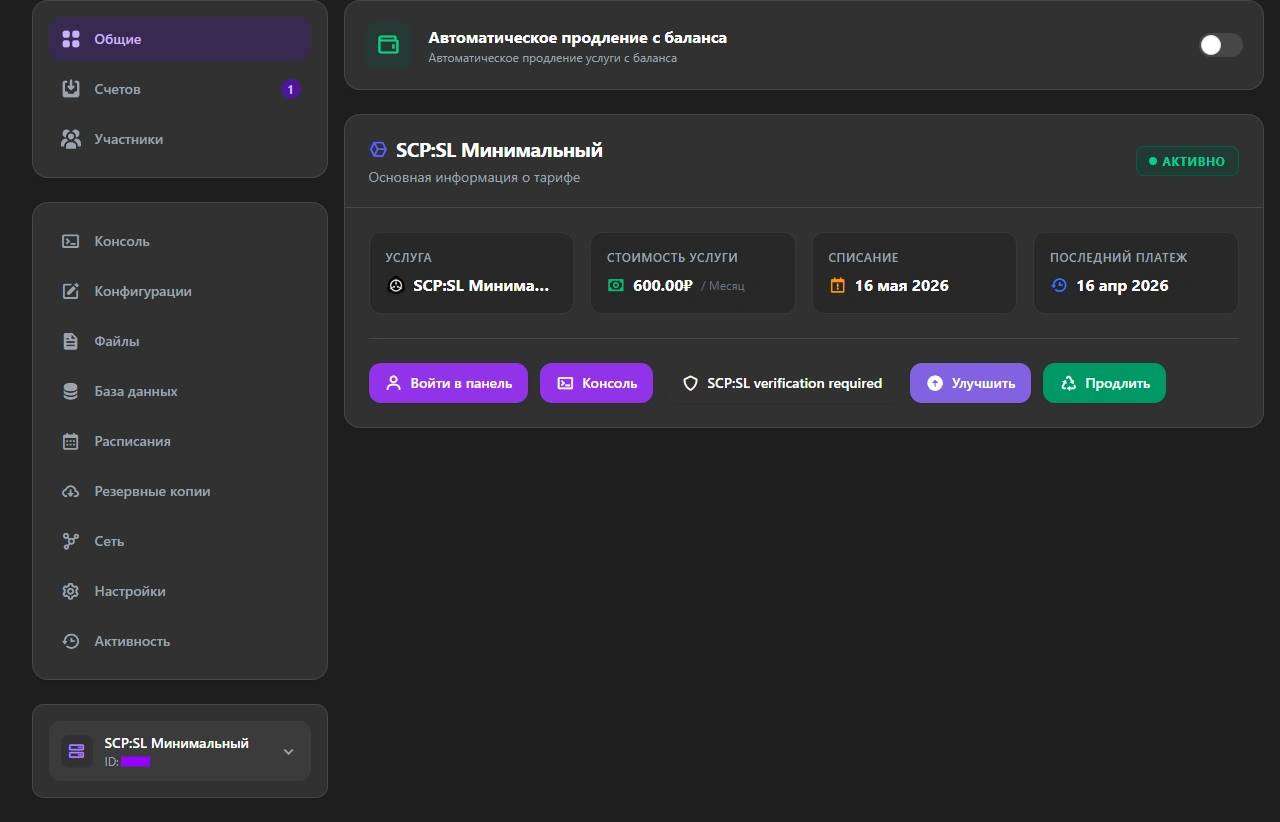Click the ID line under the service name

[x=127, y=761]
